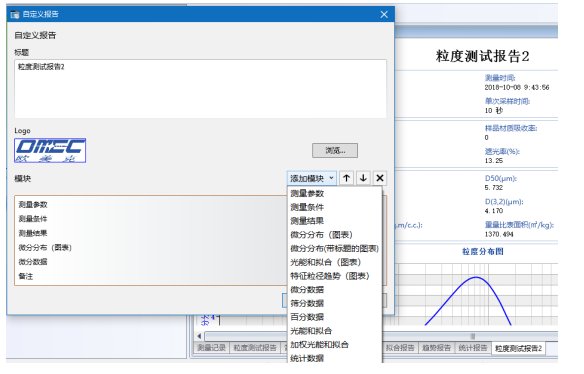Open the 添加模块 dropdown
Screen dimensions: 584x374
click(312, 178)
